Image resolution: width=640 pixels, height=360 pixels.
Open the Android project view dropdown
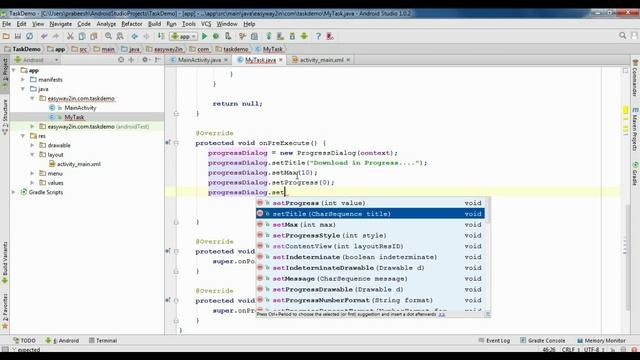(x=37, y=60)
